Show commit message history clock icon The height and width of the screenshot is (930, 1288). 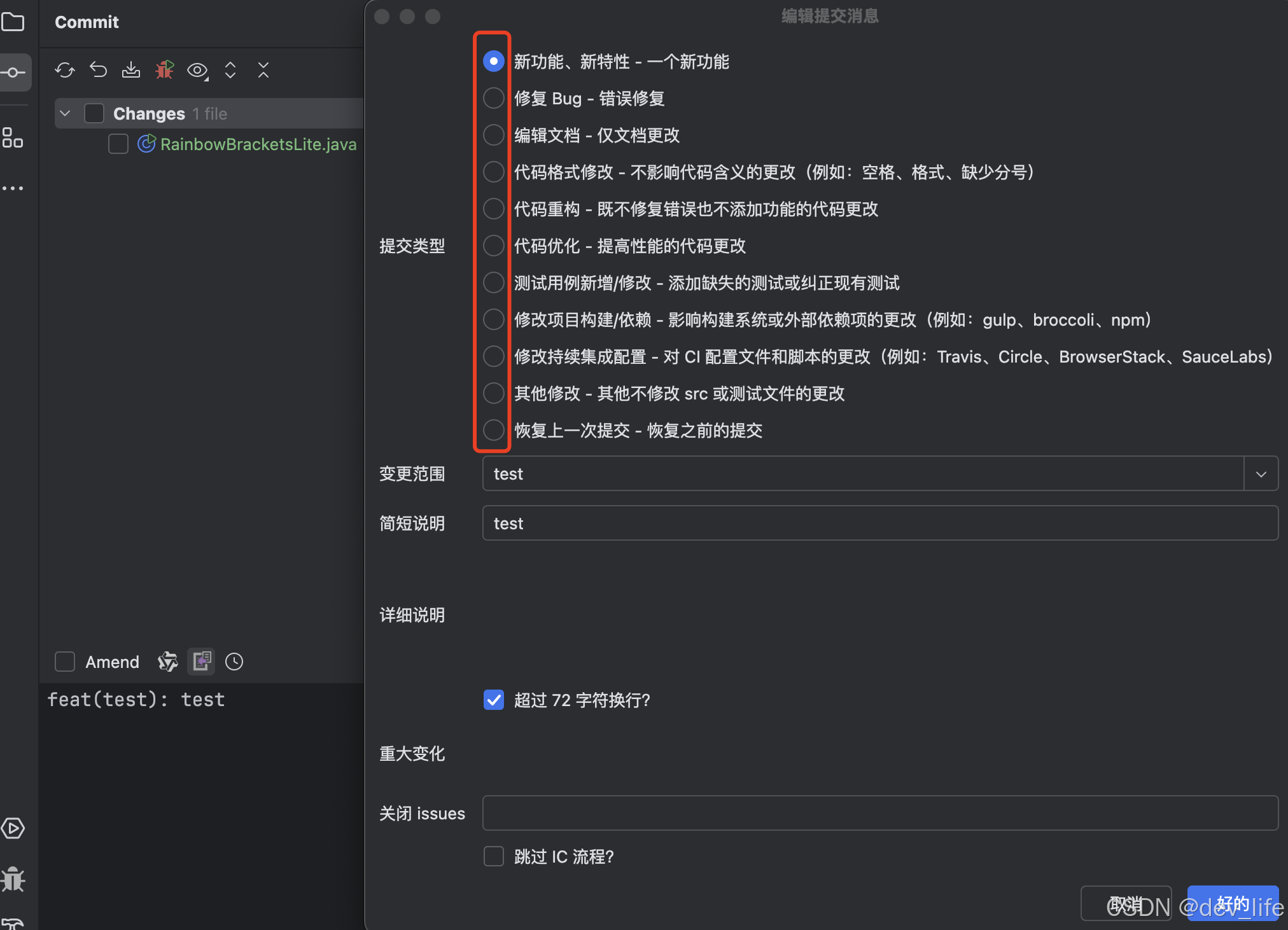click(234, 662)
